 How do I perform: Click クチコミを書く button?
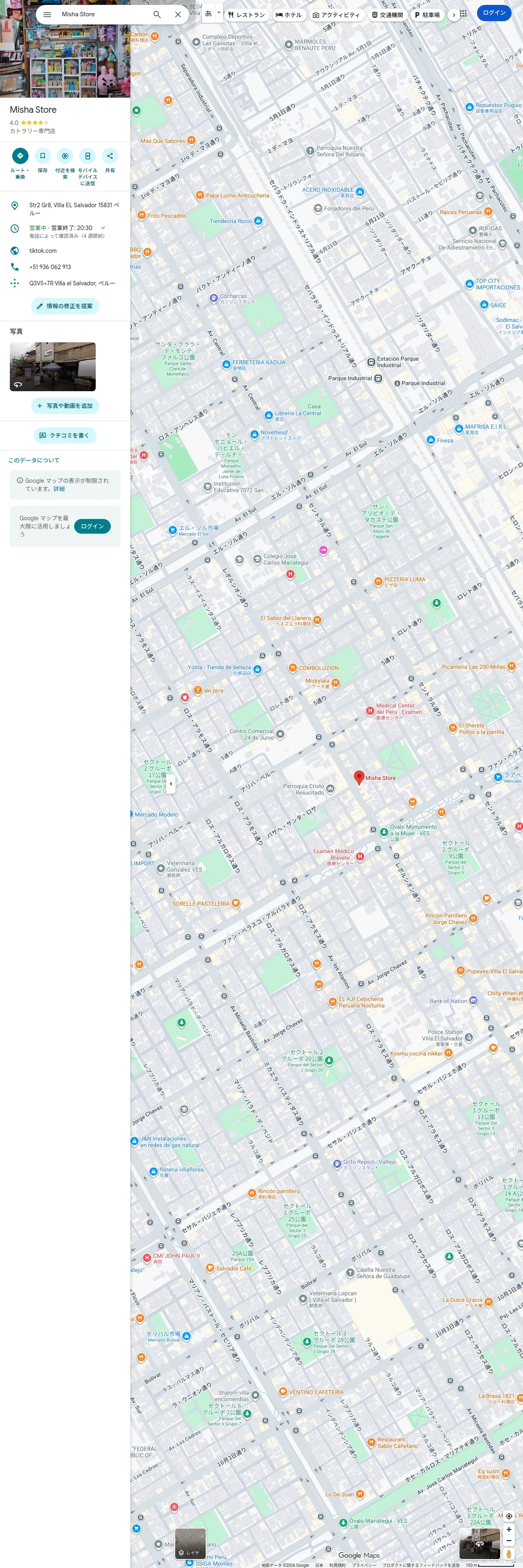click(65, 435)
